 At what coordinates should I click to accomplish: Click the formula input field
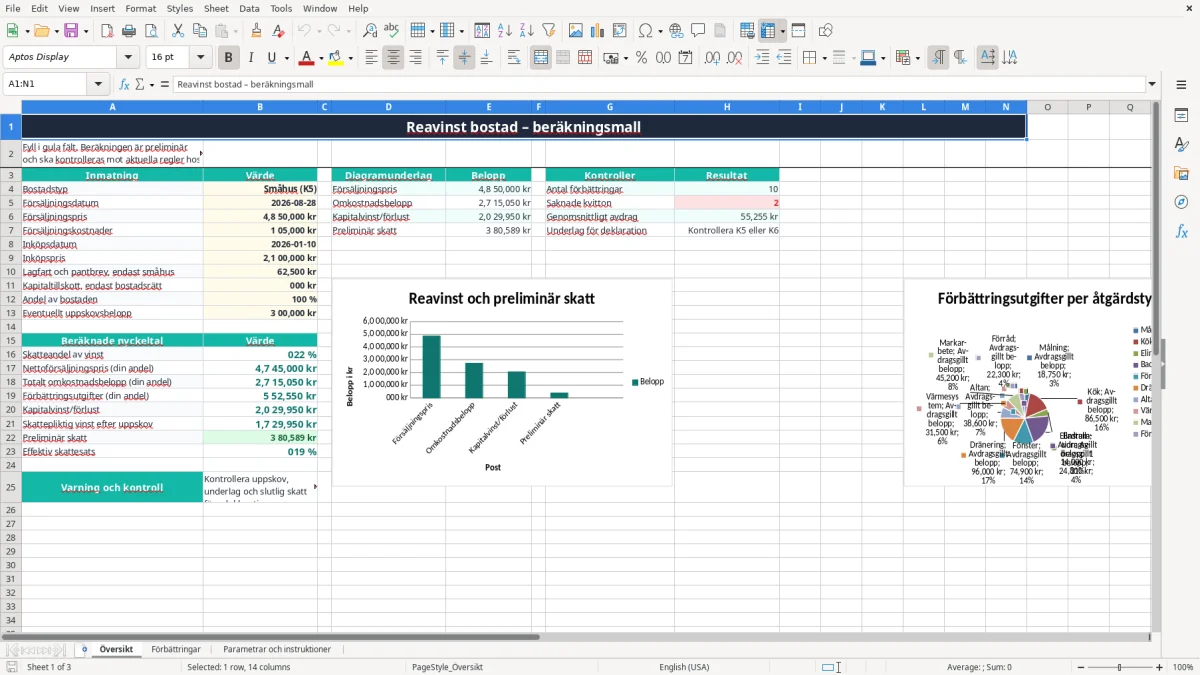pos(658,85)
